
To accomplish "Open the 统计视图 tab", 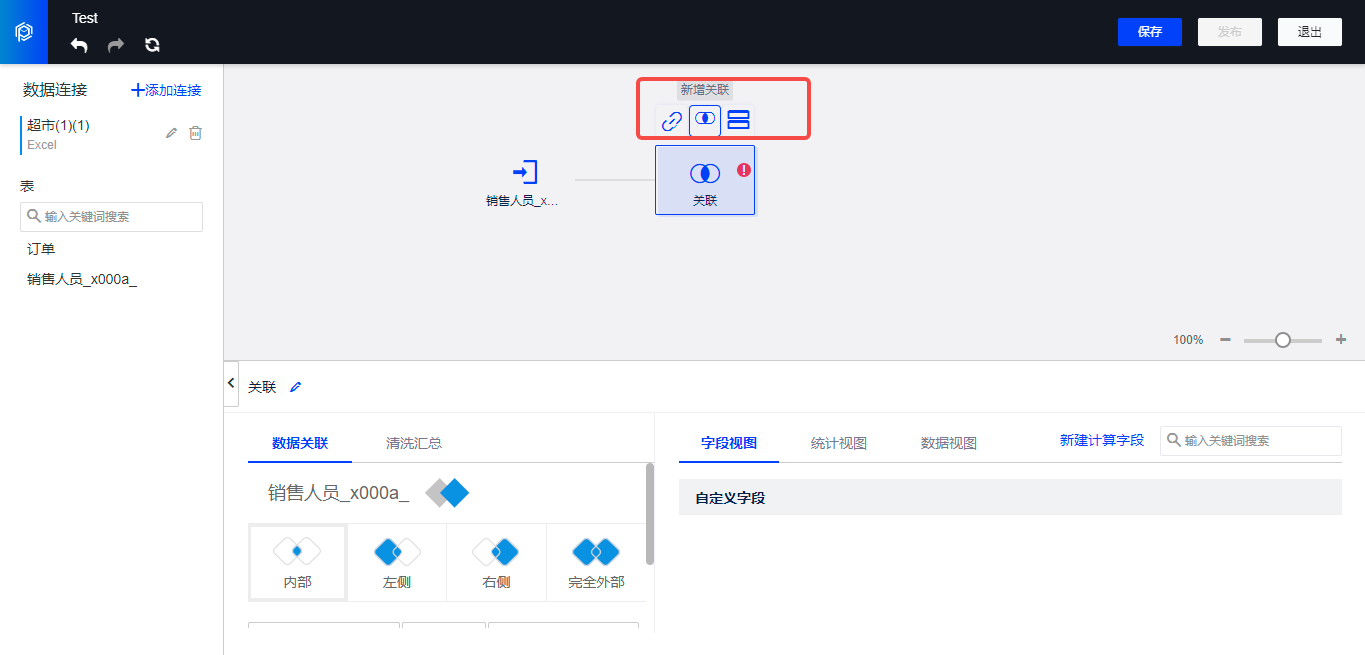I will click(839, 443).
